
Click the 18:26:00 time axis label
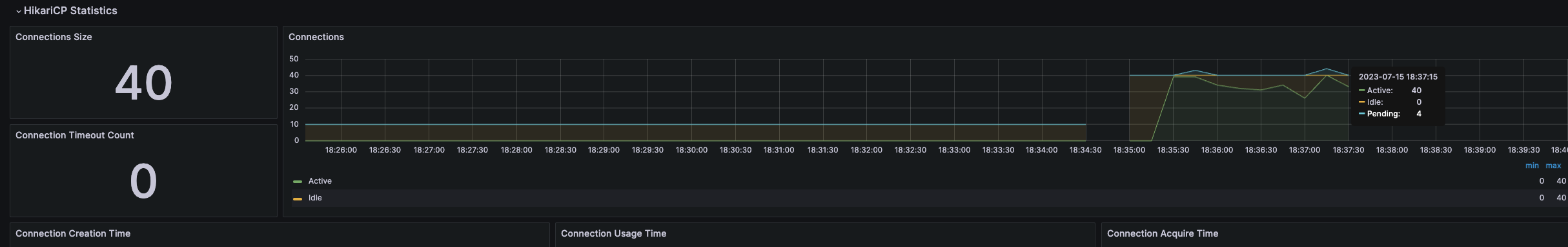[x=341, y=150]
